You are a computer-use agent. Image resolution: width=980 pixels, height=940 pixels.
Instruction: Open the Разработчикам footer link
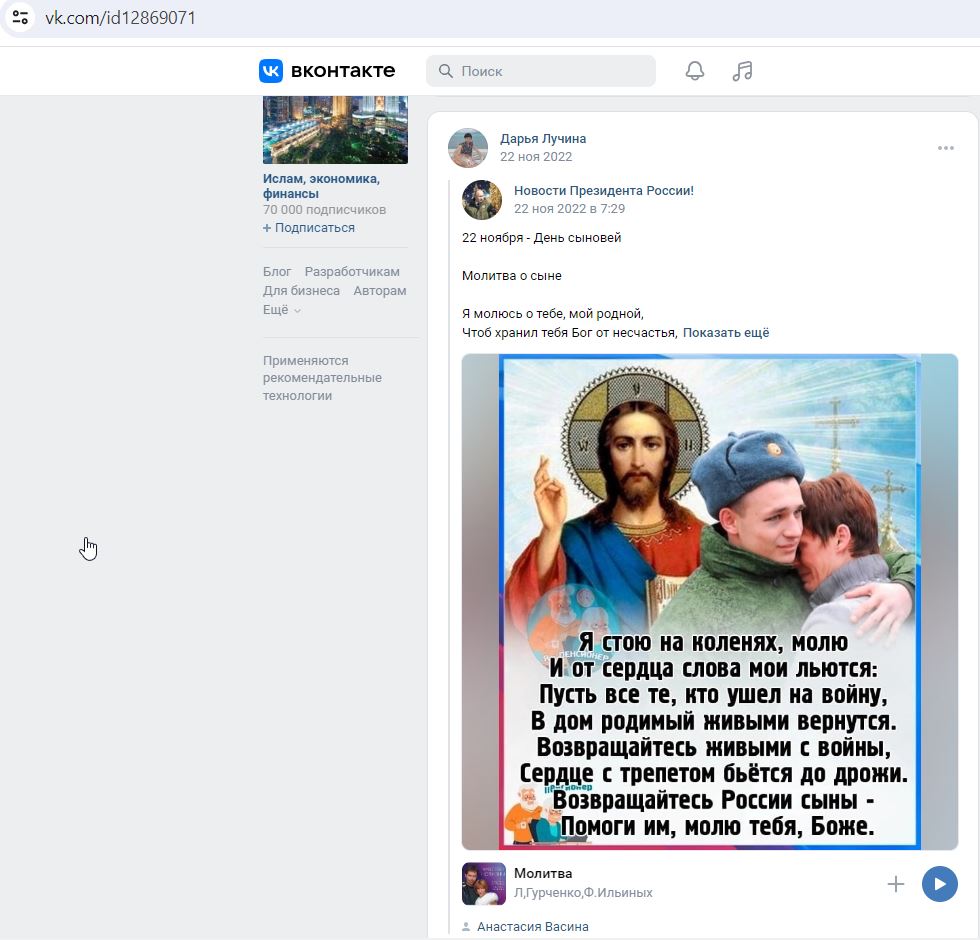(352, 272)
